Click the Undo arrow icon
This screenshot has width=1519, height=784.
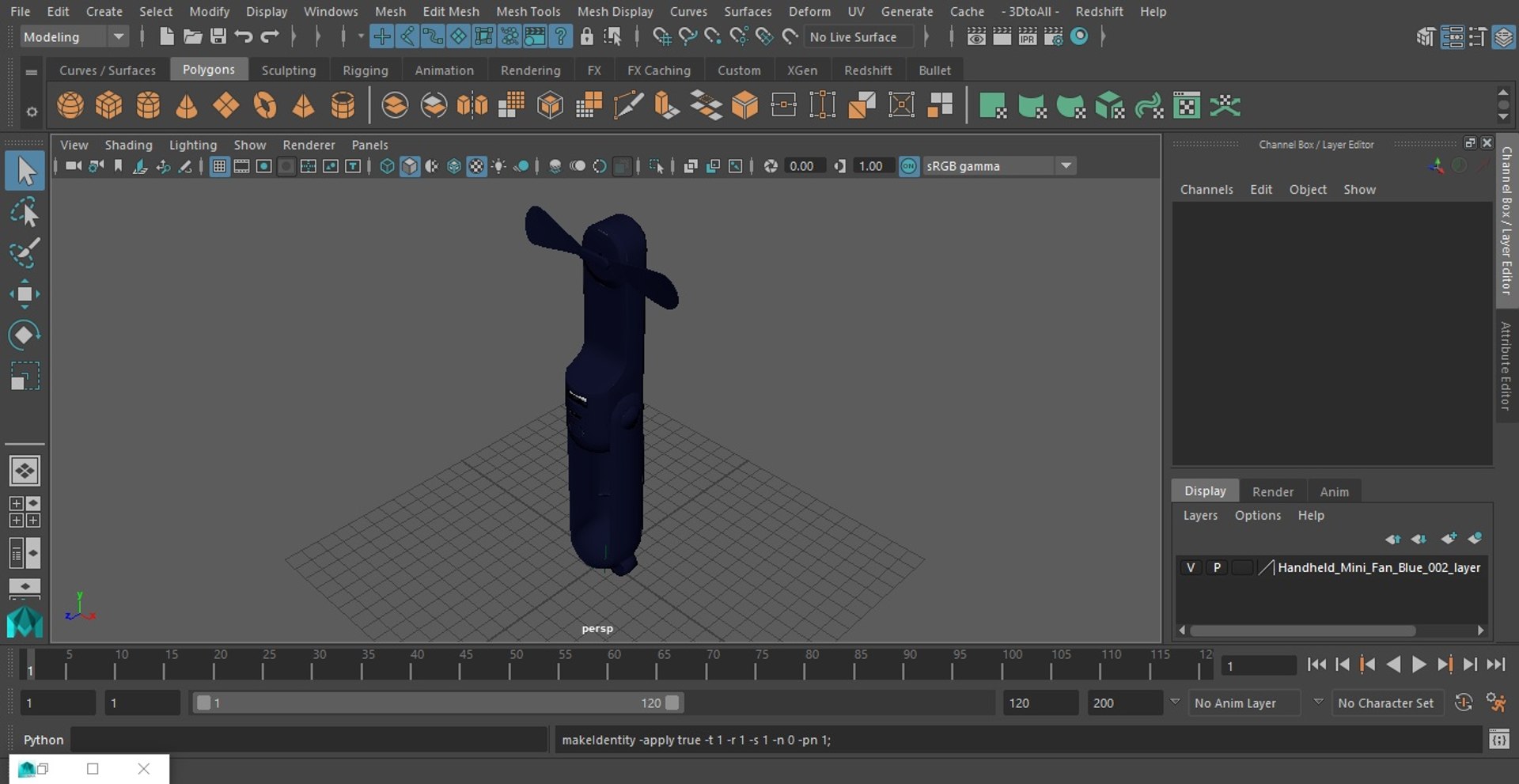tap(244, 36)
